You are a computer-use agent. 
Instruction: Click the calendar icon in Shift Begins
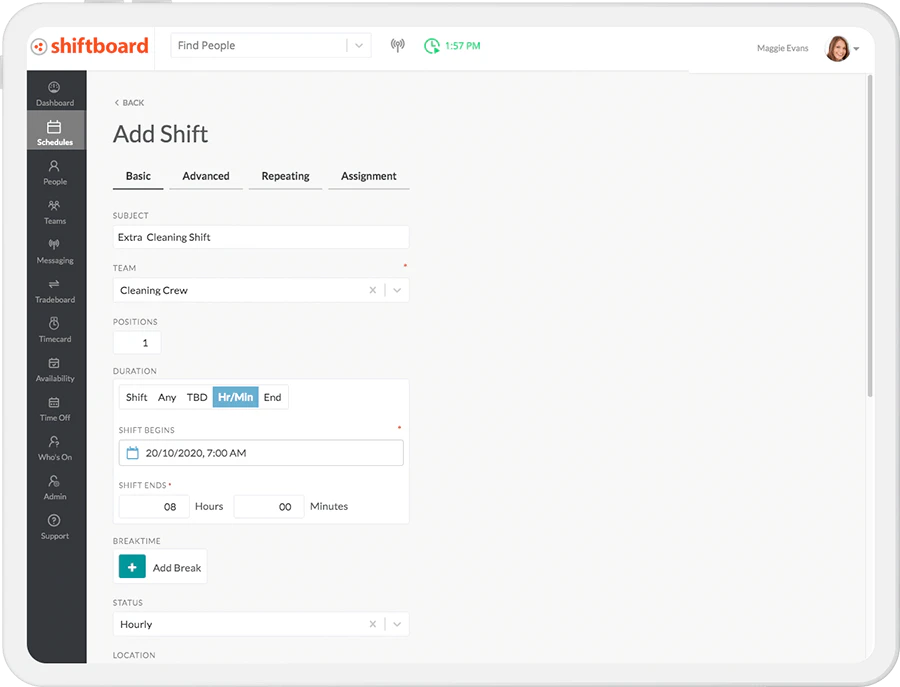point(132,452)
